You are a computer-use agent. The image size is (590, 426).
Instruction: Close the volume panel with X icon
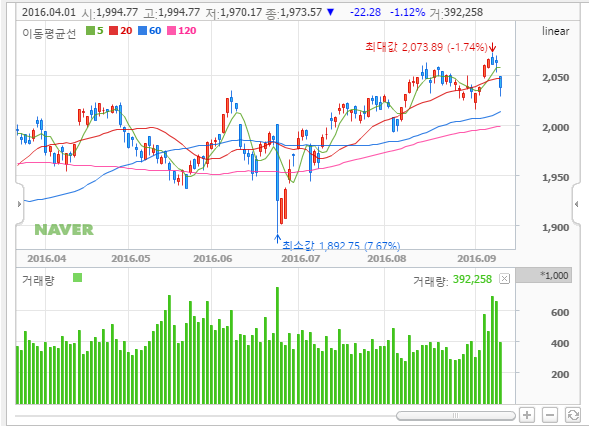(x=505, y=278)
